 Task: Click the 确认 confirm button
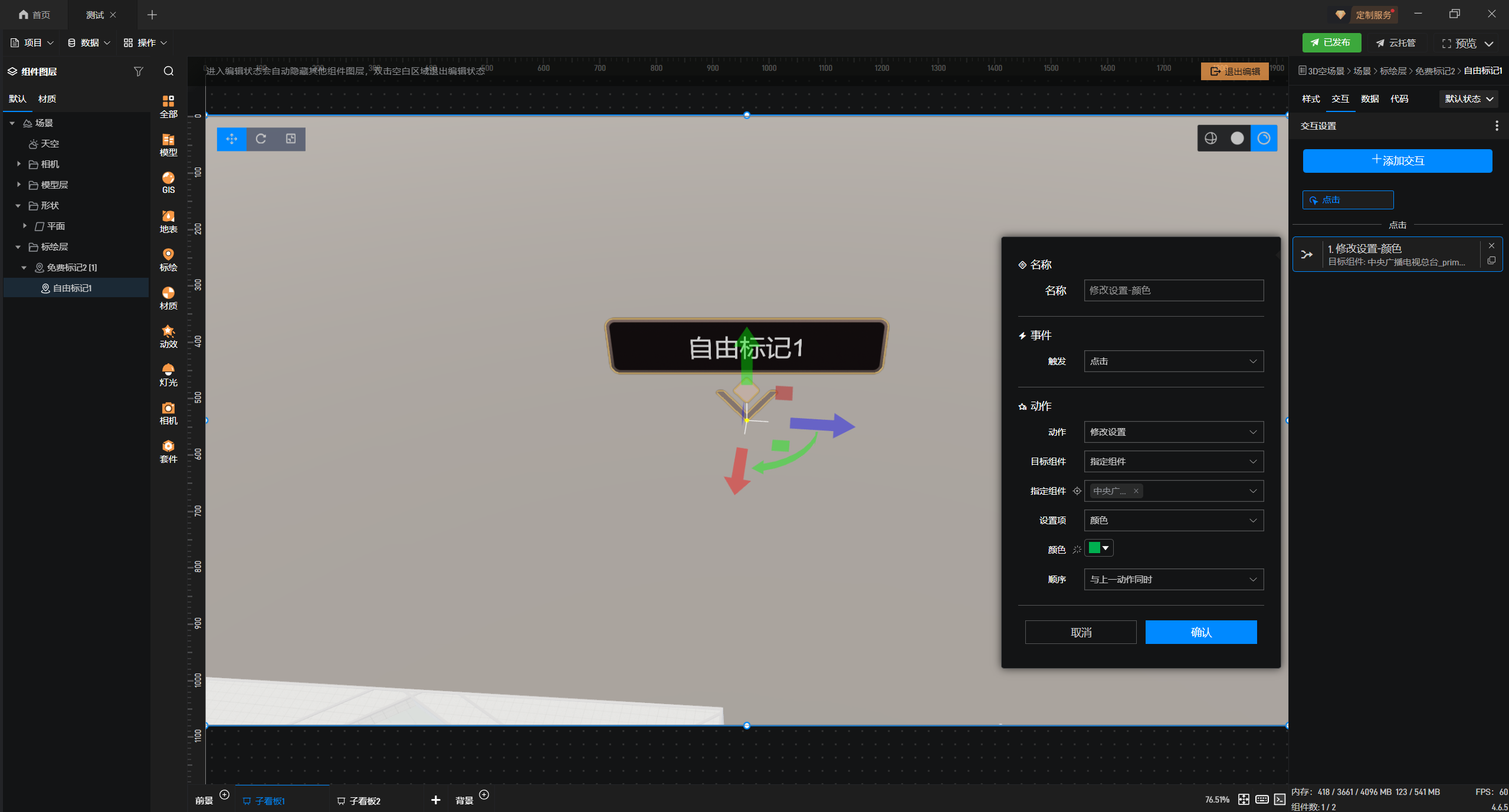click(x=1200, y=632)
